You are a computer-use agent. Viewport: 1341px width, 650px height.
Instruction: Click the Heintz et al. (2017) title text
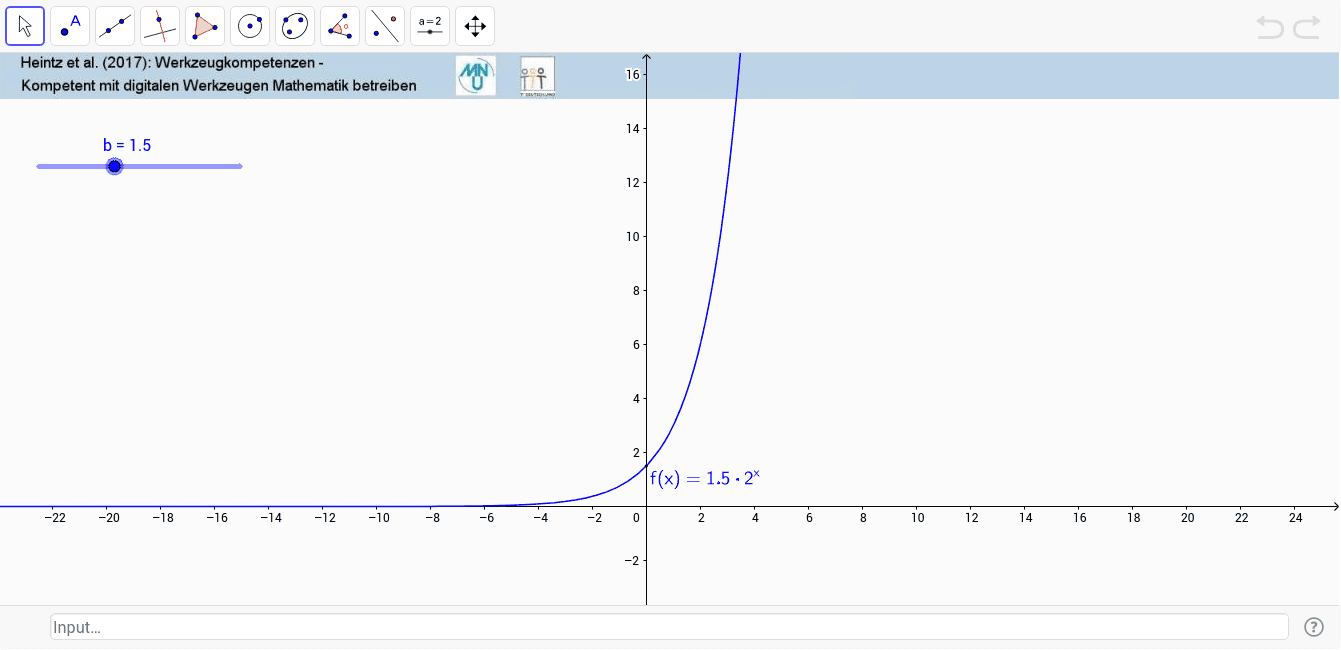point(173,62)
